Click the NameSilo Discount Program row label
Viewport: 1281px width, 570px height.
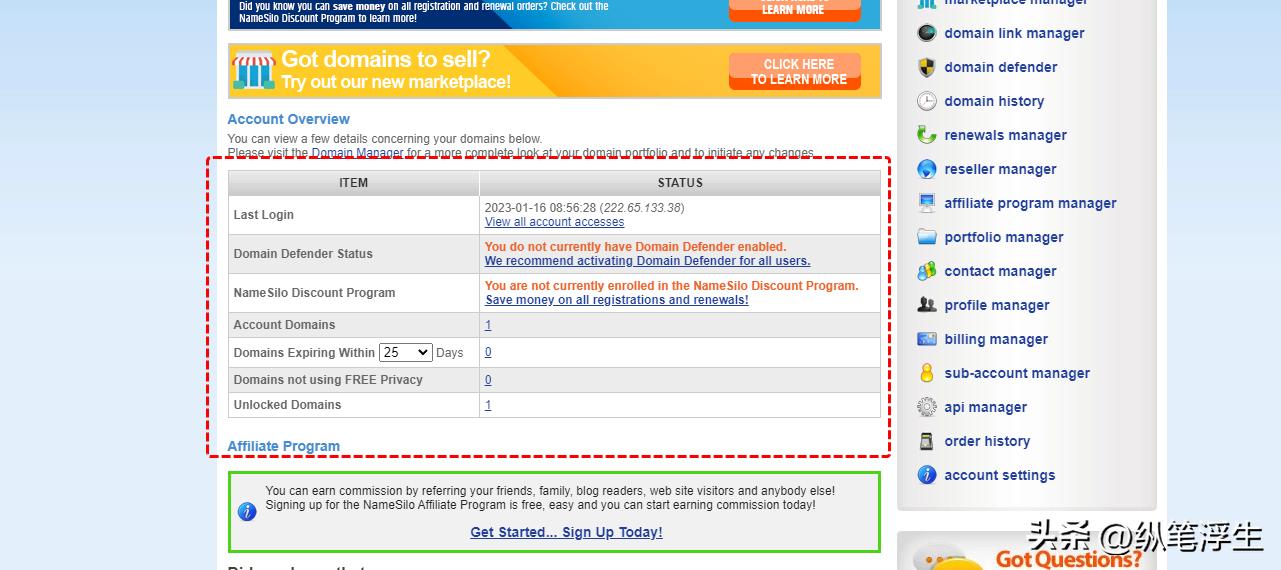coord(314,293)
